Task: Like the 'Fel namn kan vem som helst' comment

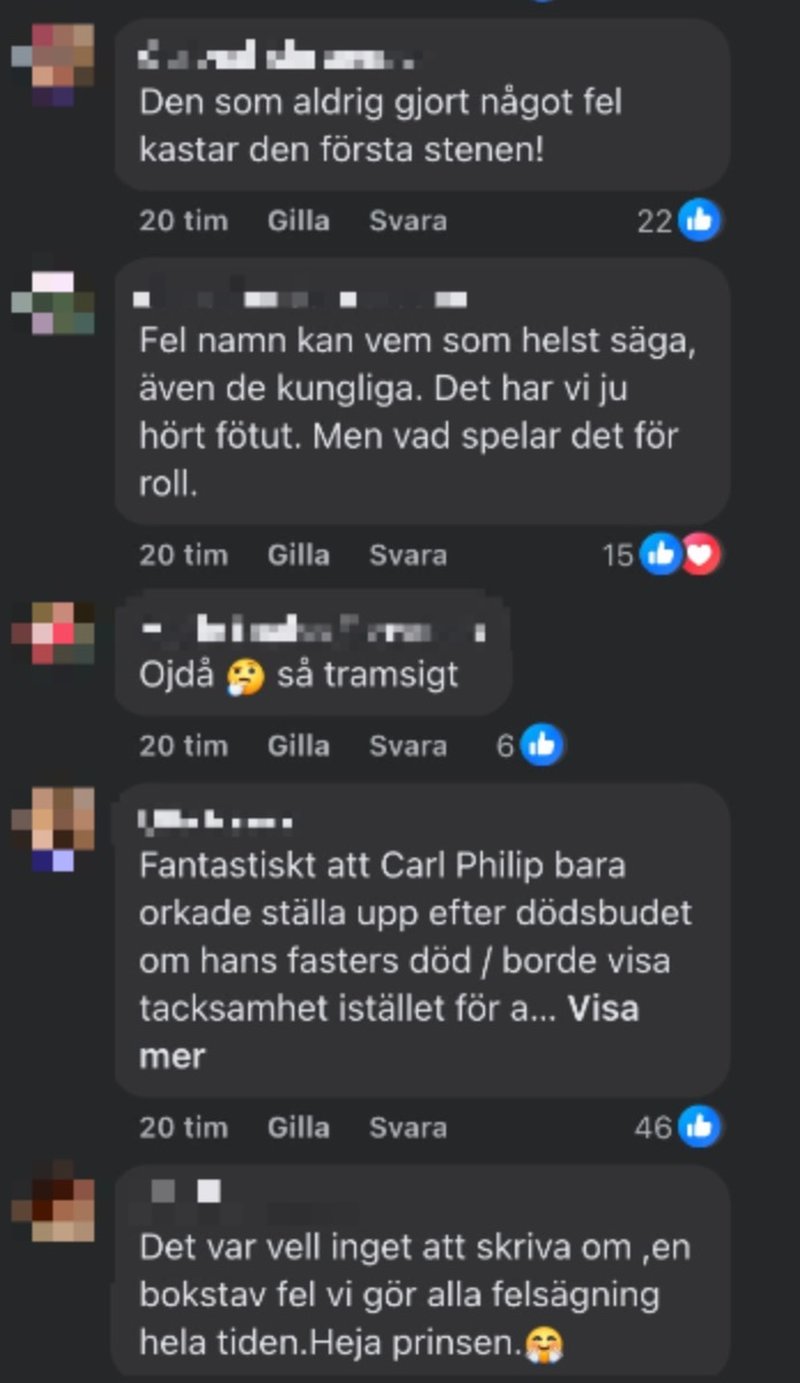Action: [x=298, y=555]
